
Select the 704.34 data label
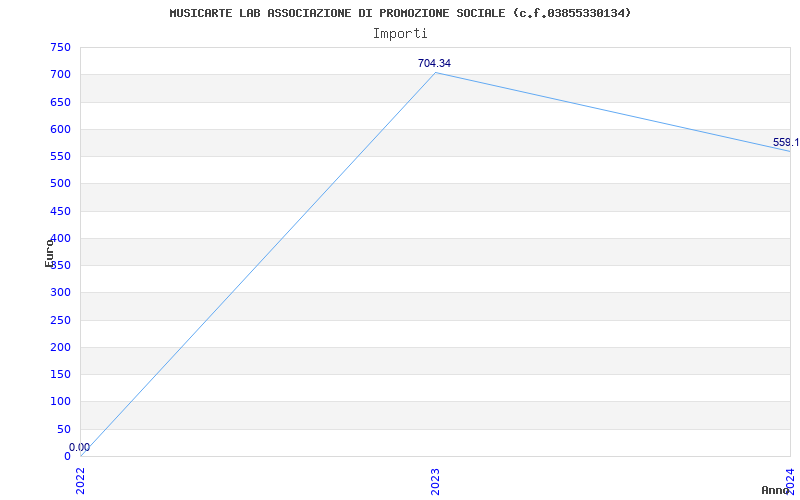point(434,63)
